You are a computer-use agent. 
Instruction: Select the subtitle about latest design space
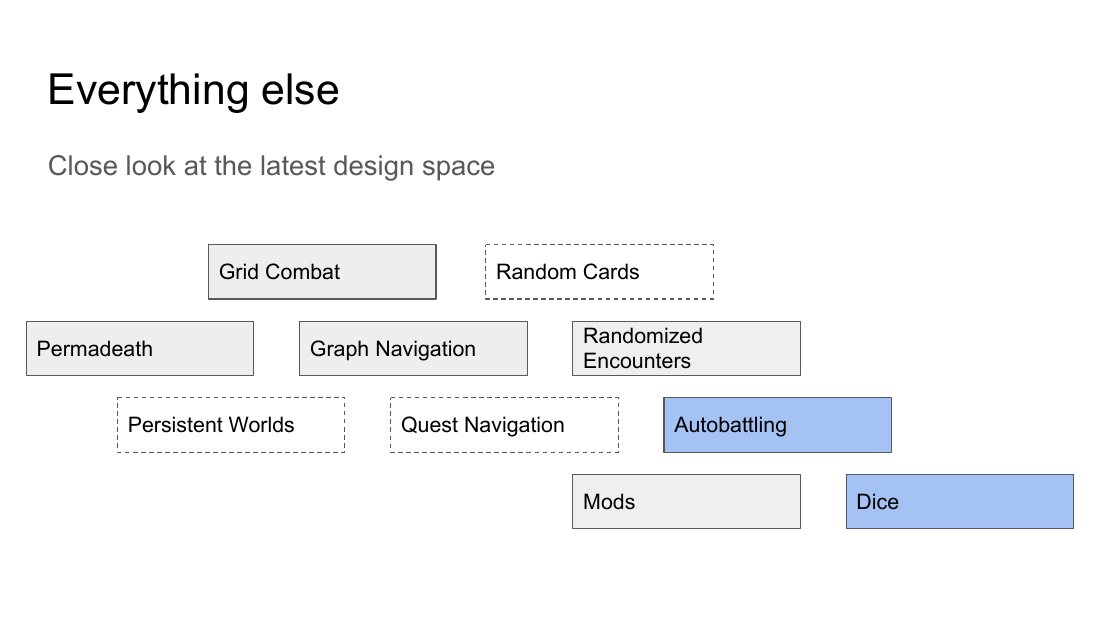pos(271,167)
